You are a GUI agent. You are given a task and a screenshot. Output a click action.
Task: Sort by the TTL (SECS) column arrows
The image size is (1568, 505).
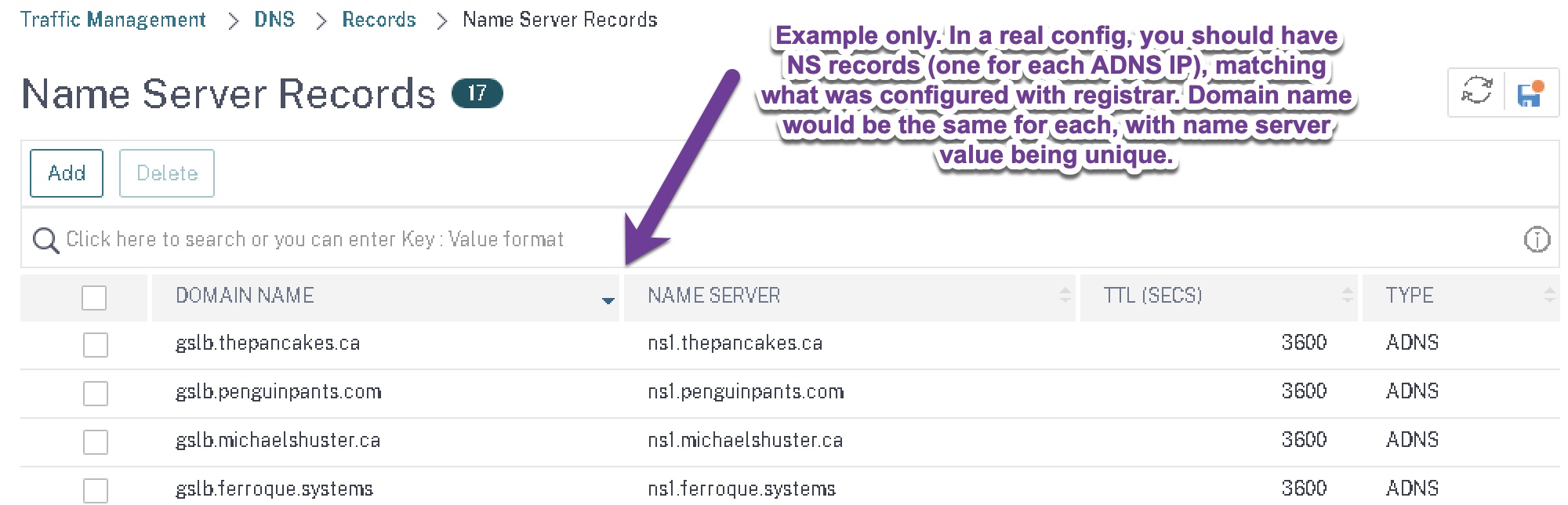pos(1347,296)
